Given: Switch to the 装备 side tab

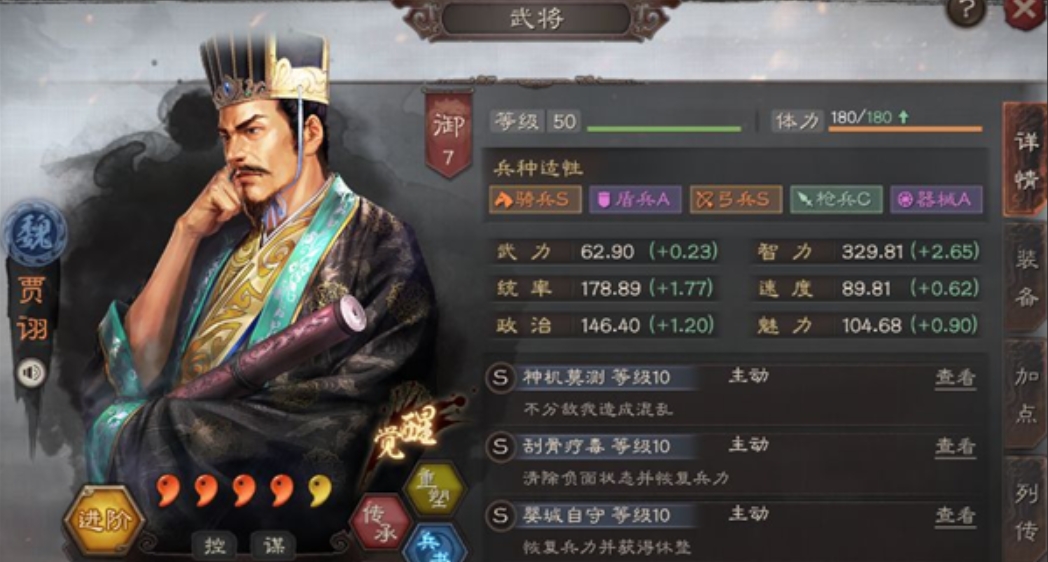Looking at the screenshot, I should pos(1026,277).
